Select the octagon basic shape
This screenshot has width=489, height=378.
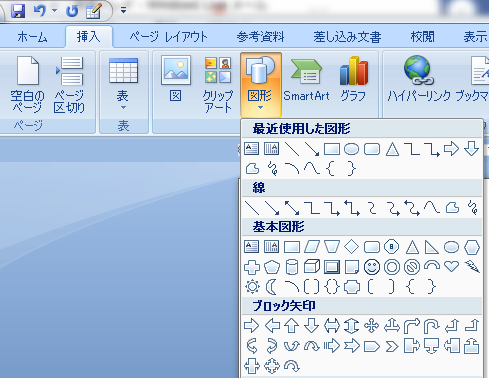[x=392, y=247]
